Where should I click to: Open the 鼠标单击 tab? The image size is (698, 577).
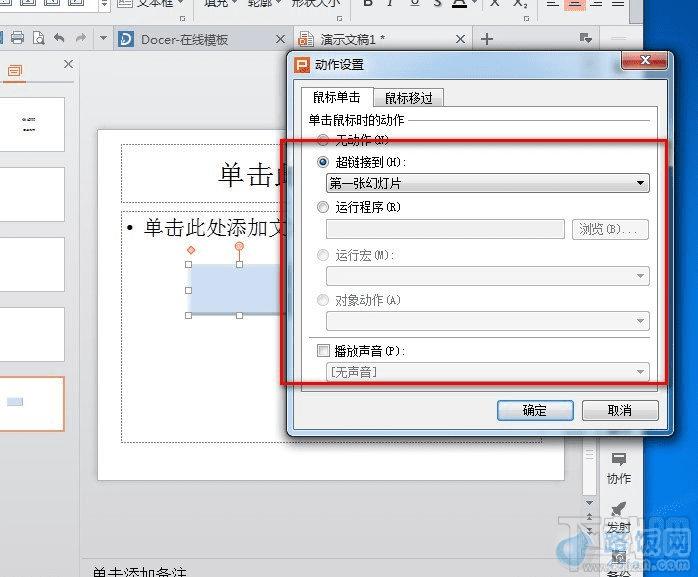click(337, 97)
